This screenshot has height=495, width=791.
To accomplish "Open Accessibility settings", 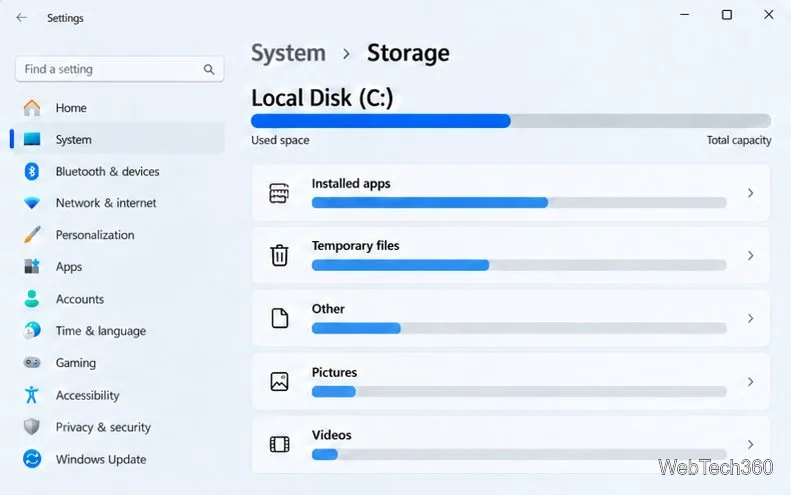I will pos(118,395).
